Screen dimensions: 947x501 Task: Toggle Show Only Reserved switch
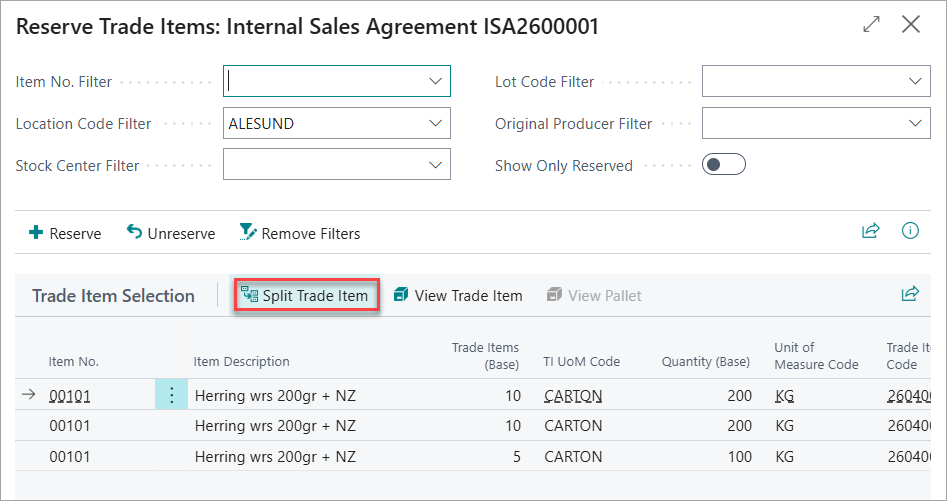click(724, 165)
